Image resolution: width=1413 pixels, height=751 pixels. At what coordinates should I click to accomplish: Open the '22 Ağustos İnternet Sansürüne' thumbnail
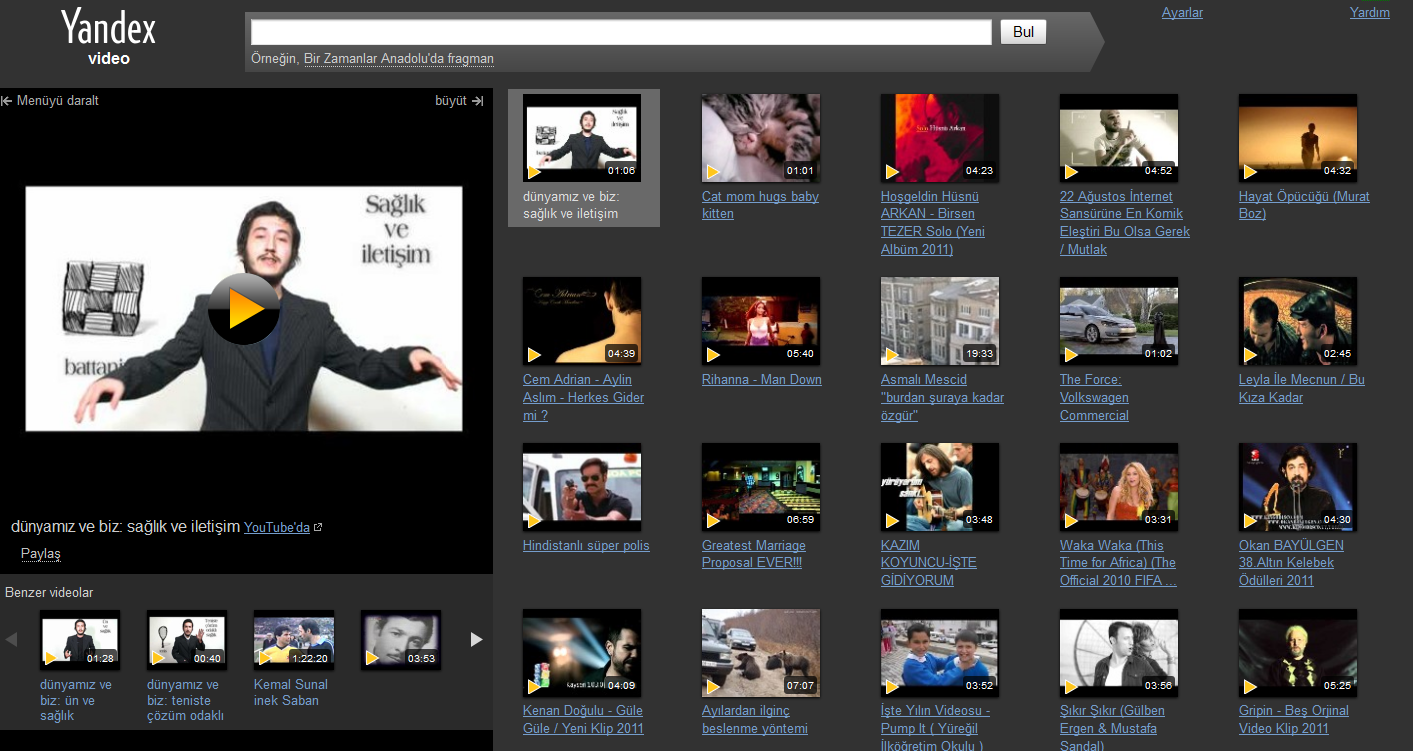1119,138
